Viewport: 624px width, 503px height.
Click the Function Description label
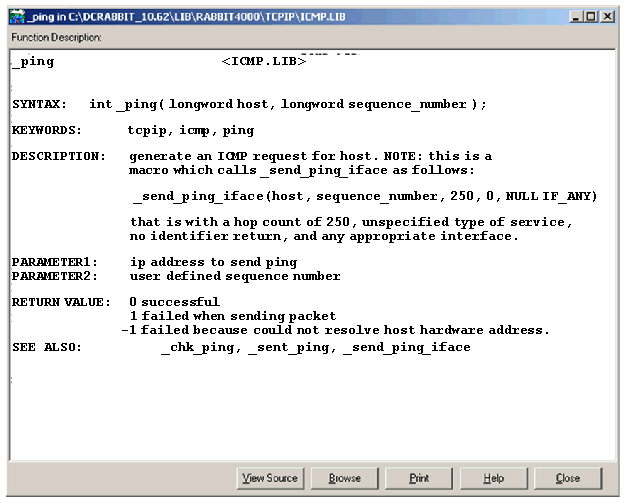56,37
